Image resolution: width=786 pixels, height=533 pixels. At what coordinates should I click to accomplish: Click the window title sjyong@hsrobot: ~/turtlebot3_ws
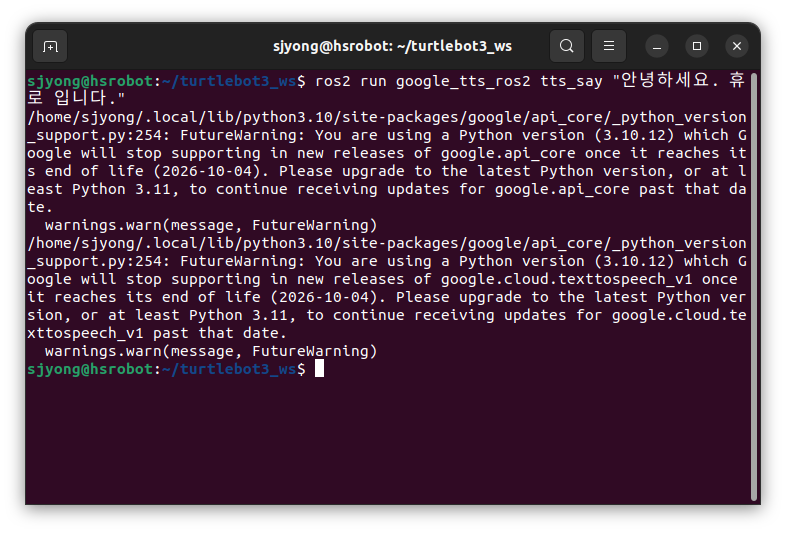click(x=392, y=46)
